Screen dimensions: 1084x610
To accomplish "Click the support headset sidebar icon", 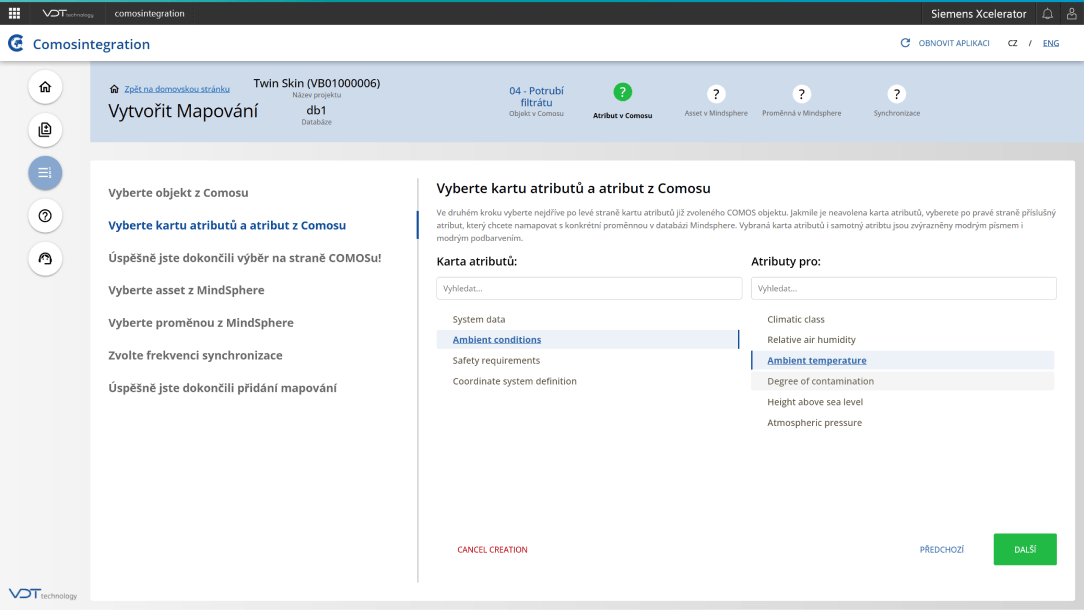I will (x=45, y=259).
